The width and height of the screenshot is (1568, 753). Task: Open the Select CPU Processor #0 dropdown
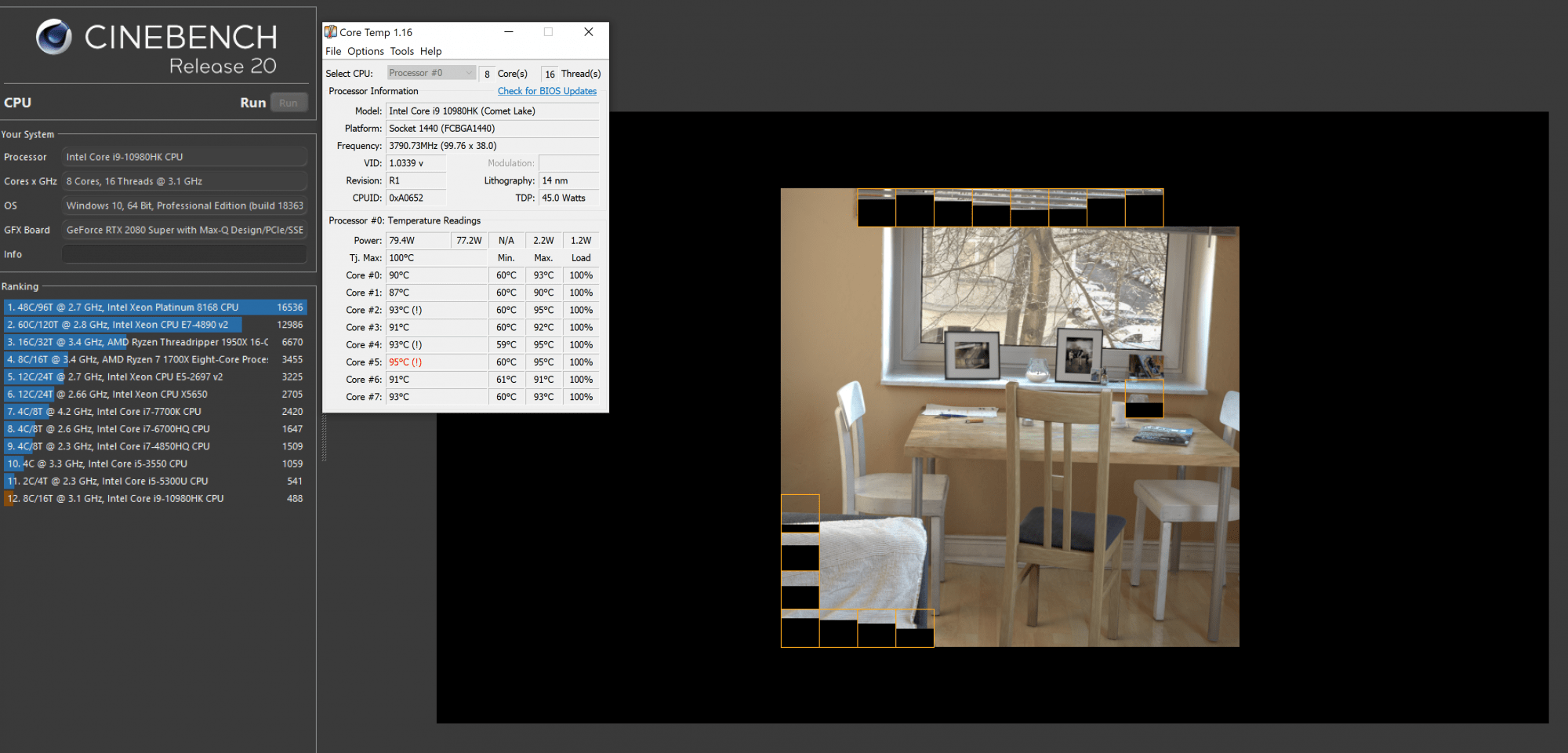431,73
